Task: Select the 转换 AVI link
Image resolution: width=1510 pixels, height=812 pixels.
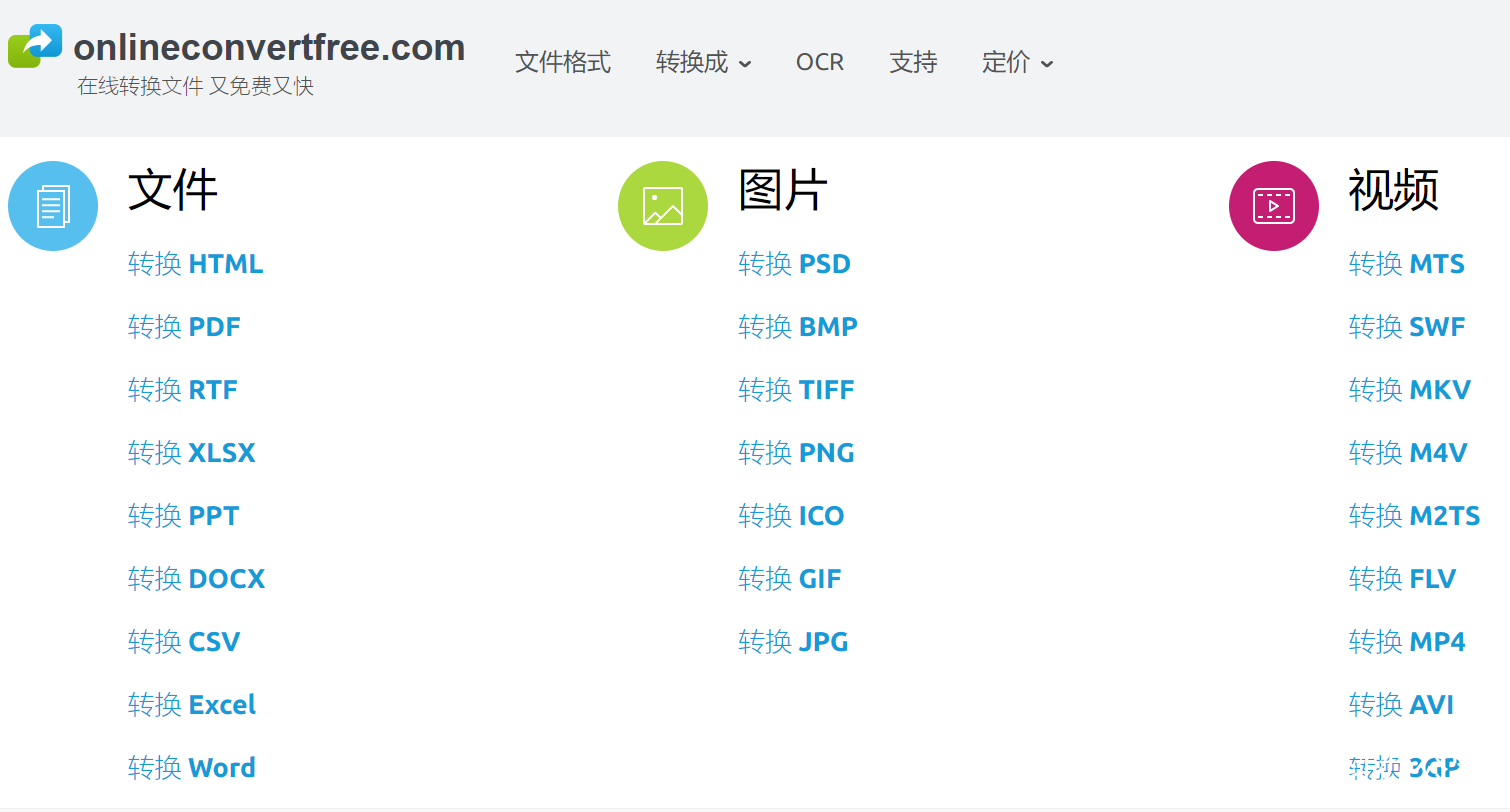Action: point(1402,704)
